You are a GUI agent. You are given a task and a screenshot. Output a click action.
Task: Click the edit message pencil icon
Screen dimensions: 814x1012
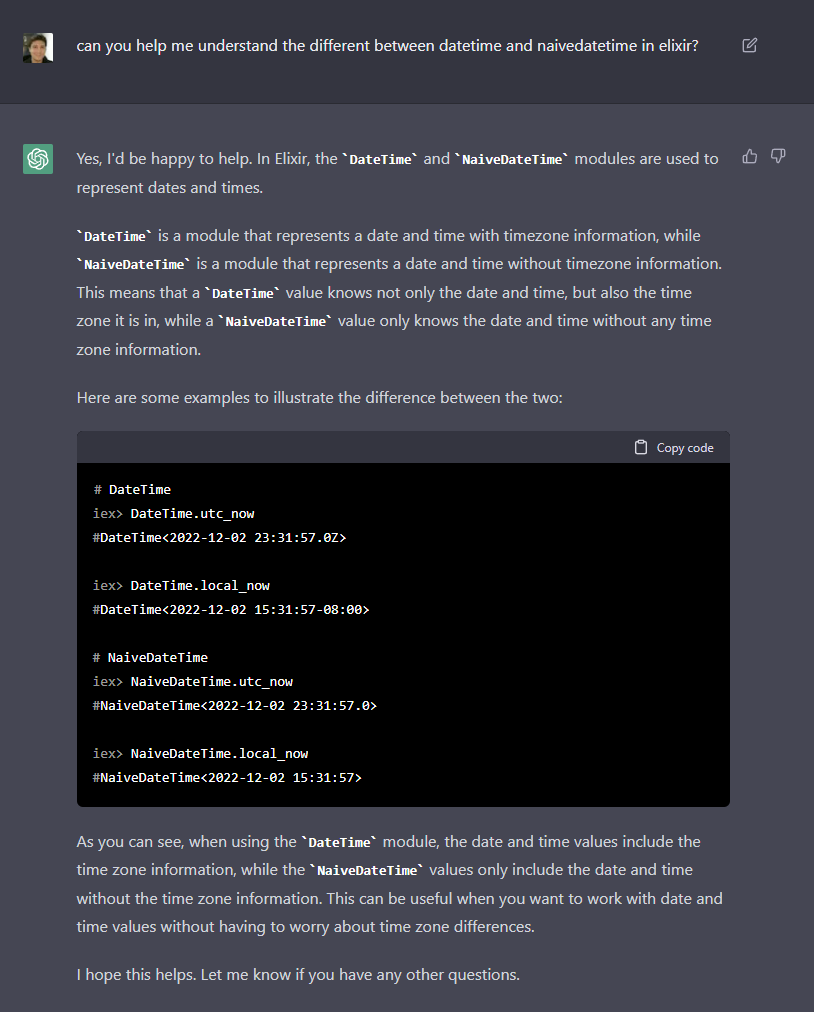point(749,45)
